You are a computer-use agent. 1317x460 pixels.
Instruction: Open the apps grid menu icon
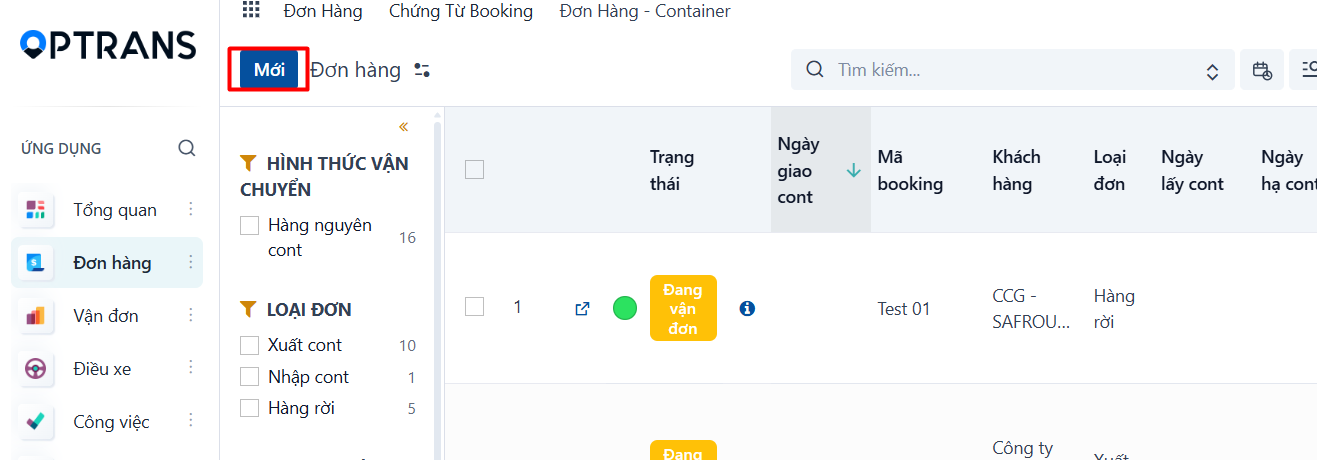251,11
